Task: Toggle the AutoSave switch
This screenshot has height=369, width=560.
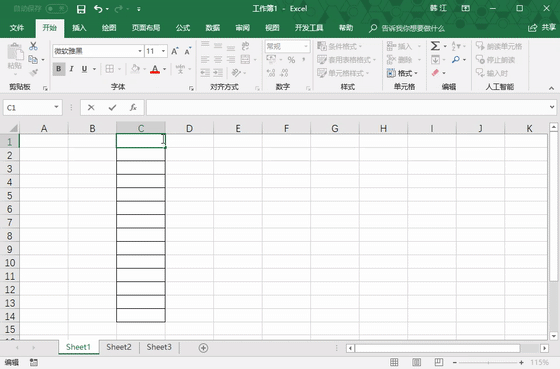Action: 56,9
